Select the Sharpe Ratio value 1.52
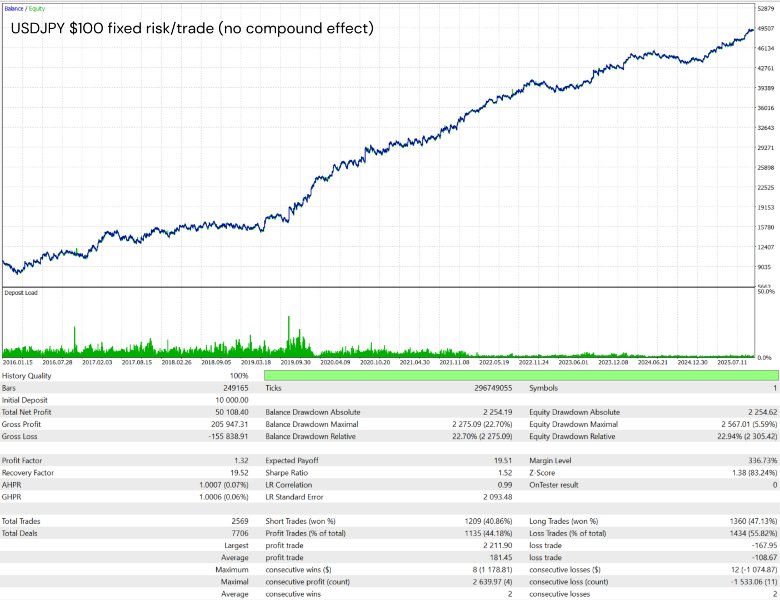Screen dimensions: 780x600 pyautogui.click(x=505, y=473)
